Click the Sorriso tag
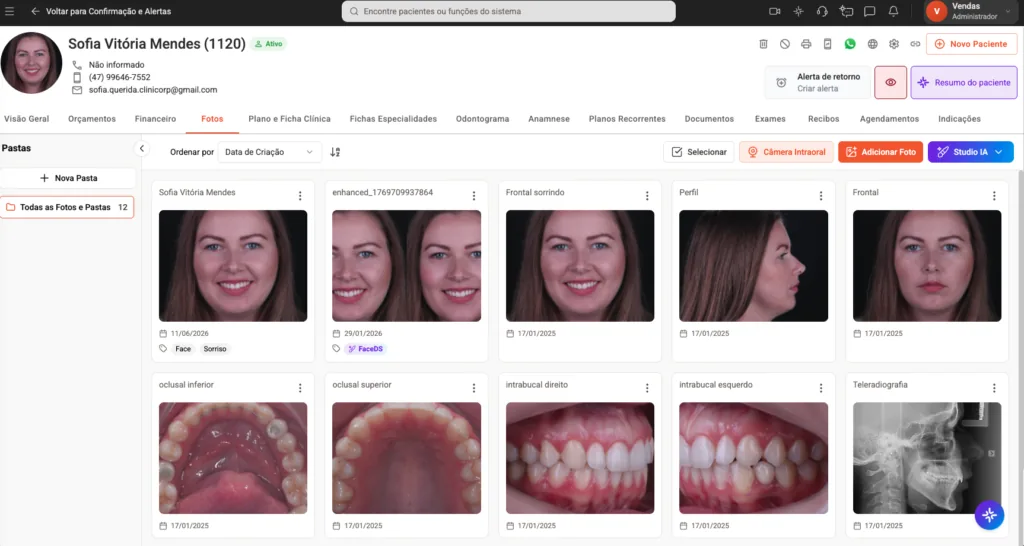Screen dimensions: 1024x546 [215, 349]
